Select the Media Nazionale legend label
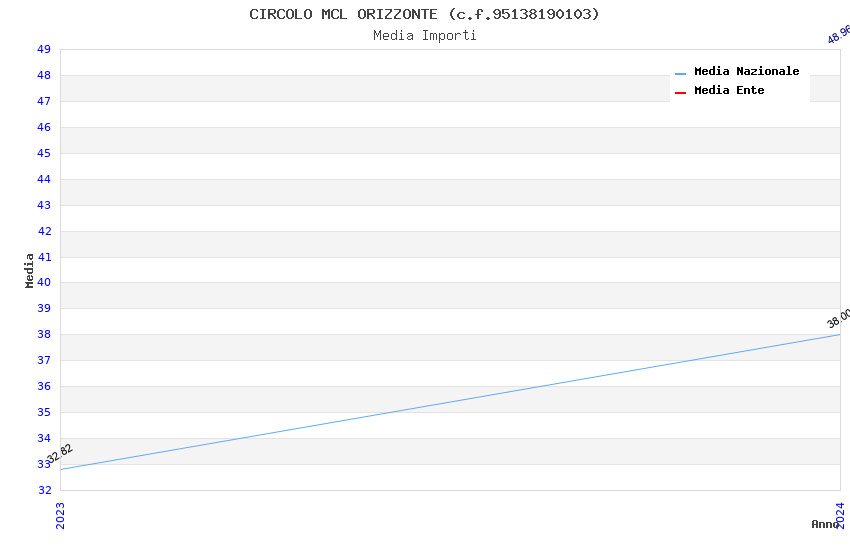Viewport: 850px width, 550px height. [x=746, y=71]
